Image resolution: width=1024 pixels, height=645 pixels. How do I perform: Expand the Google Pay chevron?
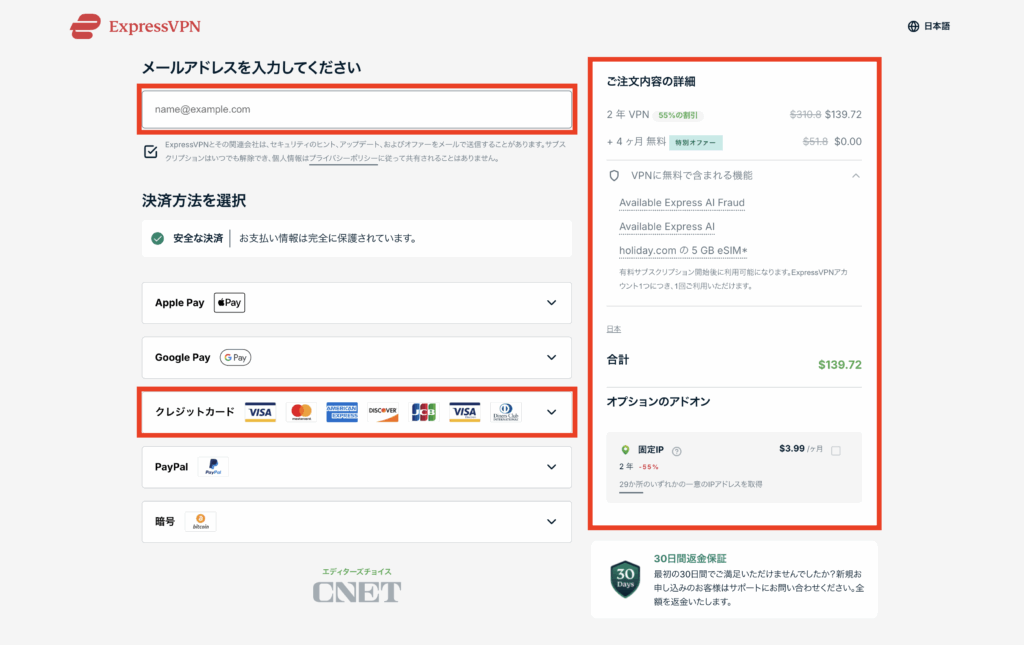tap(552, 358)
